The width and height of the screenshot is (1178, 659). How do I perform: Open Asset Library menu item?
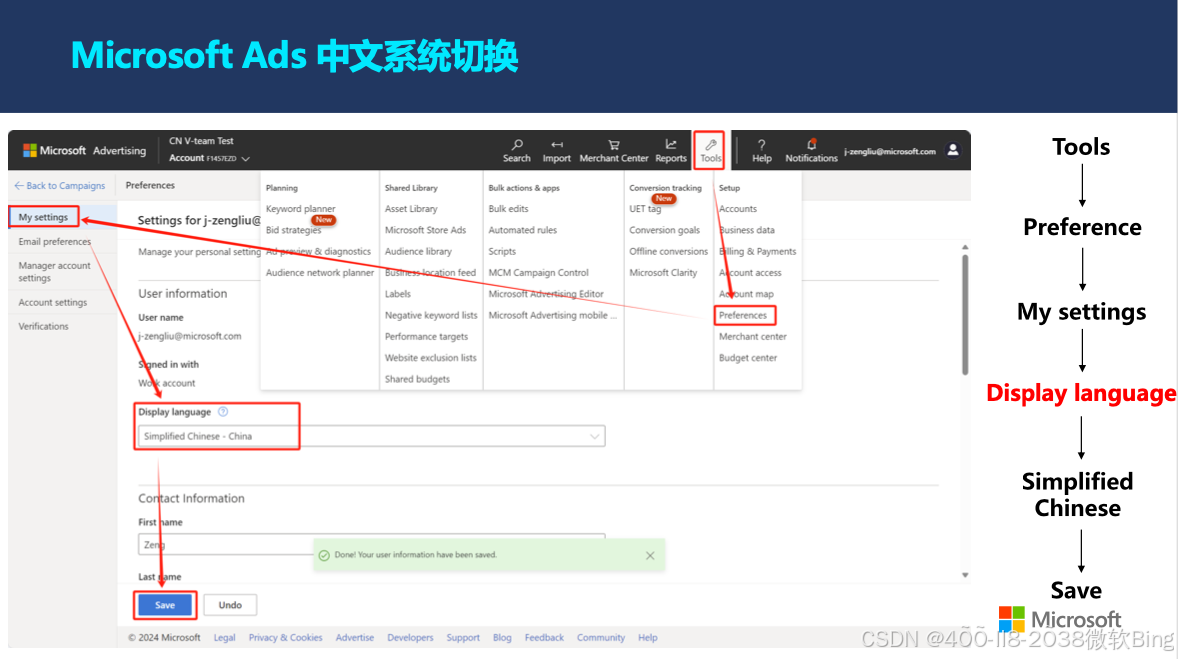(411, 209)
